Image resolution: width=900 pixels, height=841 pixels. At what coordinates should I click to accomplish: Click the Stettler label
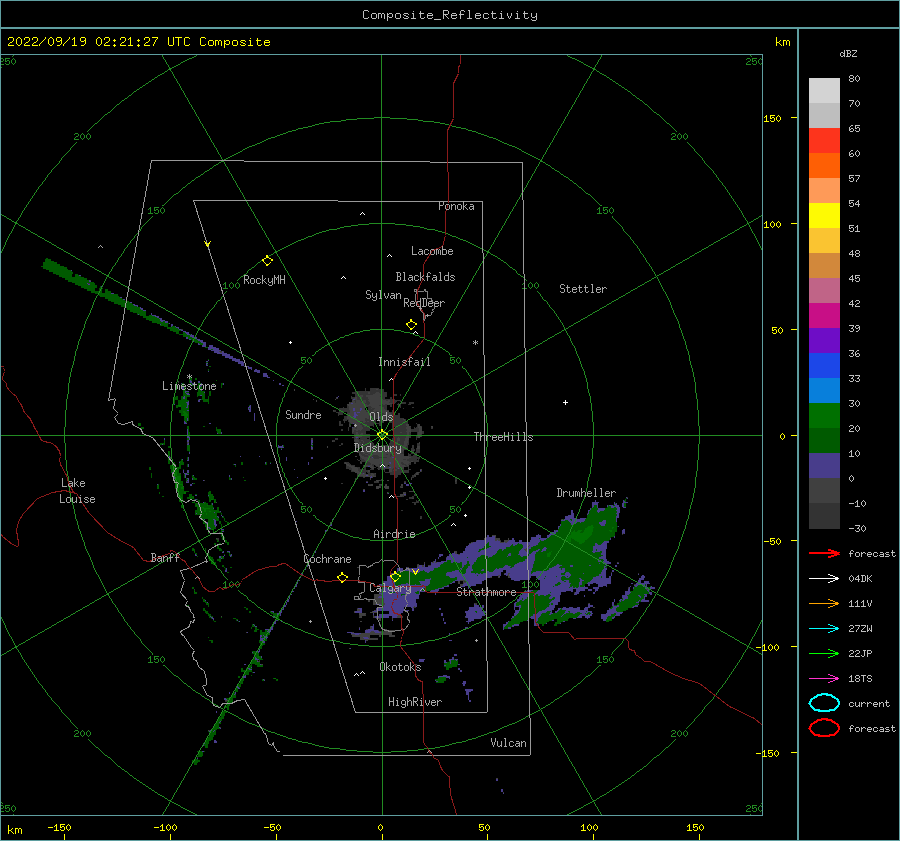point(583,289)
